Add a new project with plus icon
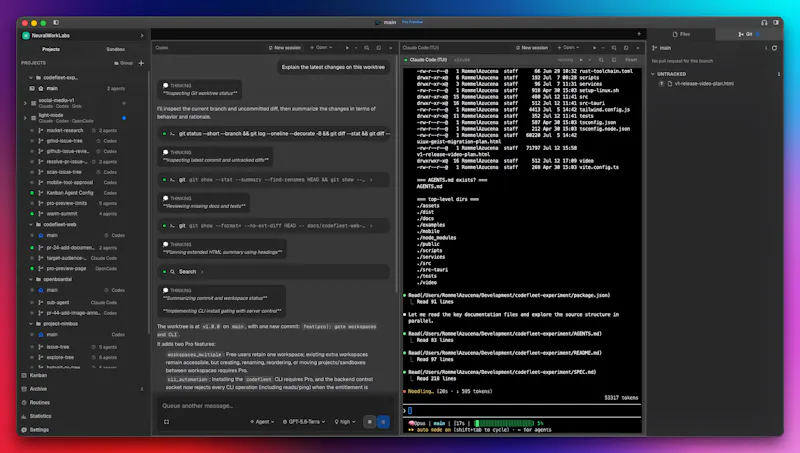The image size is (800, 453). click(141, 63)
